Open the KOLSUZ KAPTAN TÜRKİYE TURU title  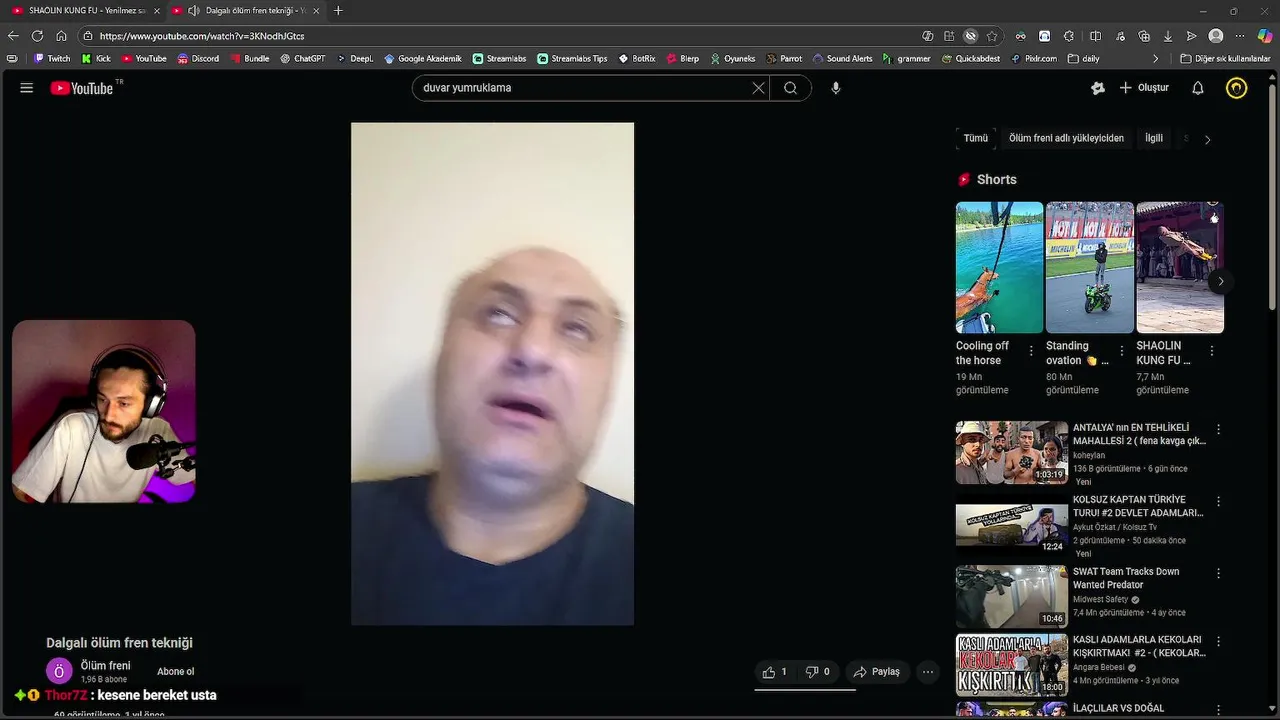(1138, 506)
